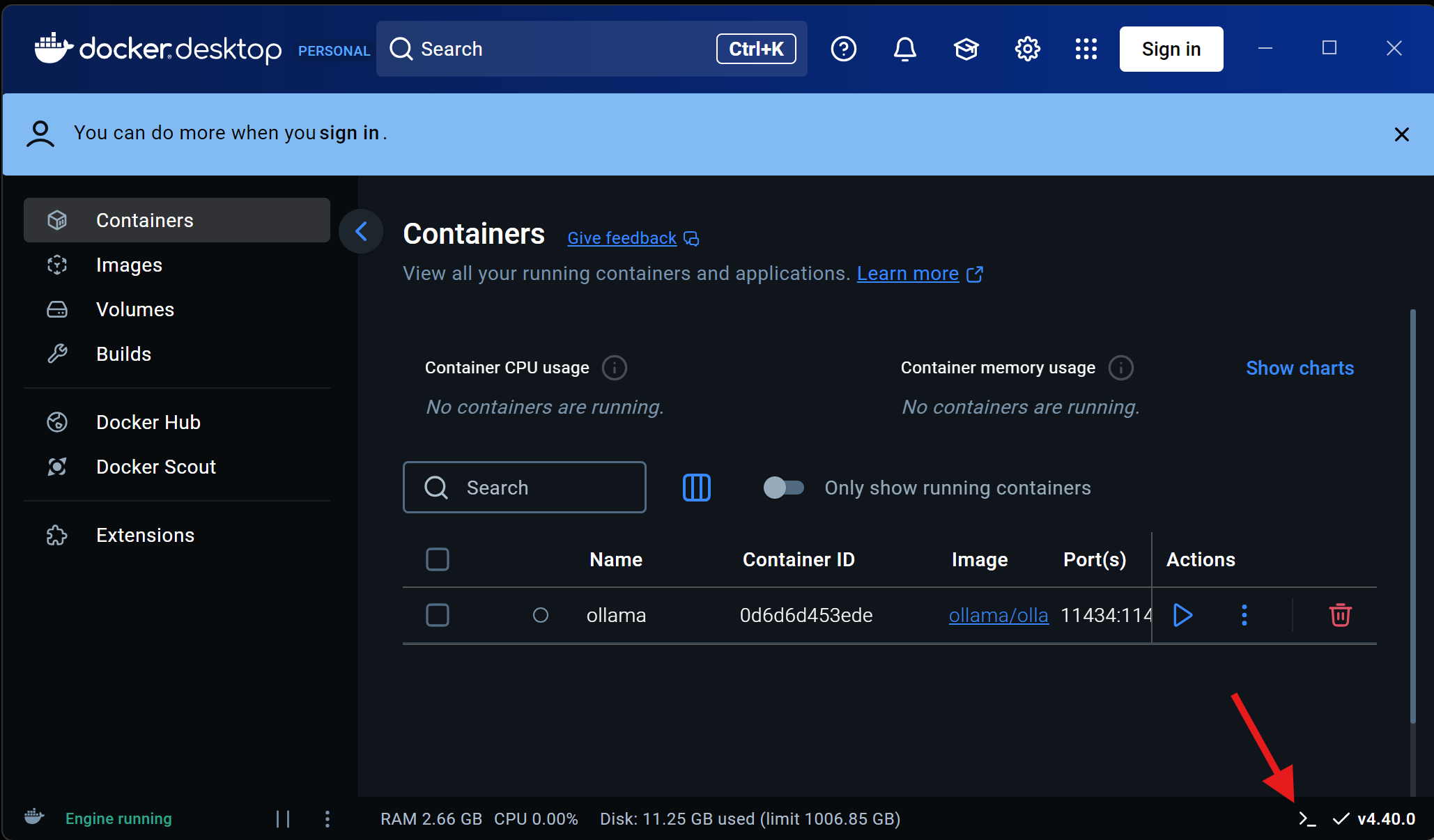Image resolution: width=1434 pixels, height=840 pixels.
Task: Click the 11434 port mapping
Action: point(1106,615)
